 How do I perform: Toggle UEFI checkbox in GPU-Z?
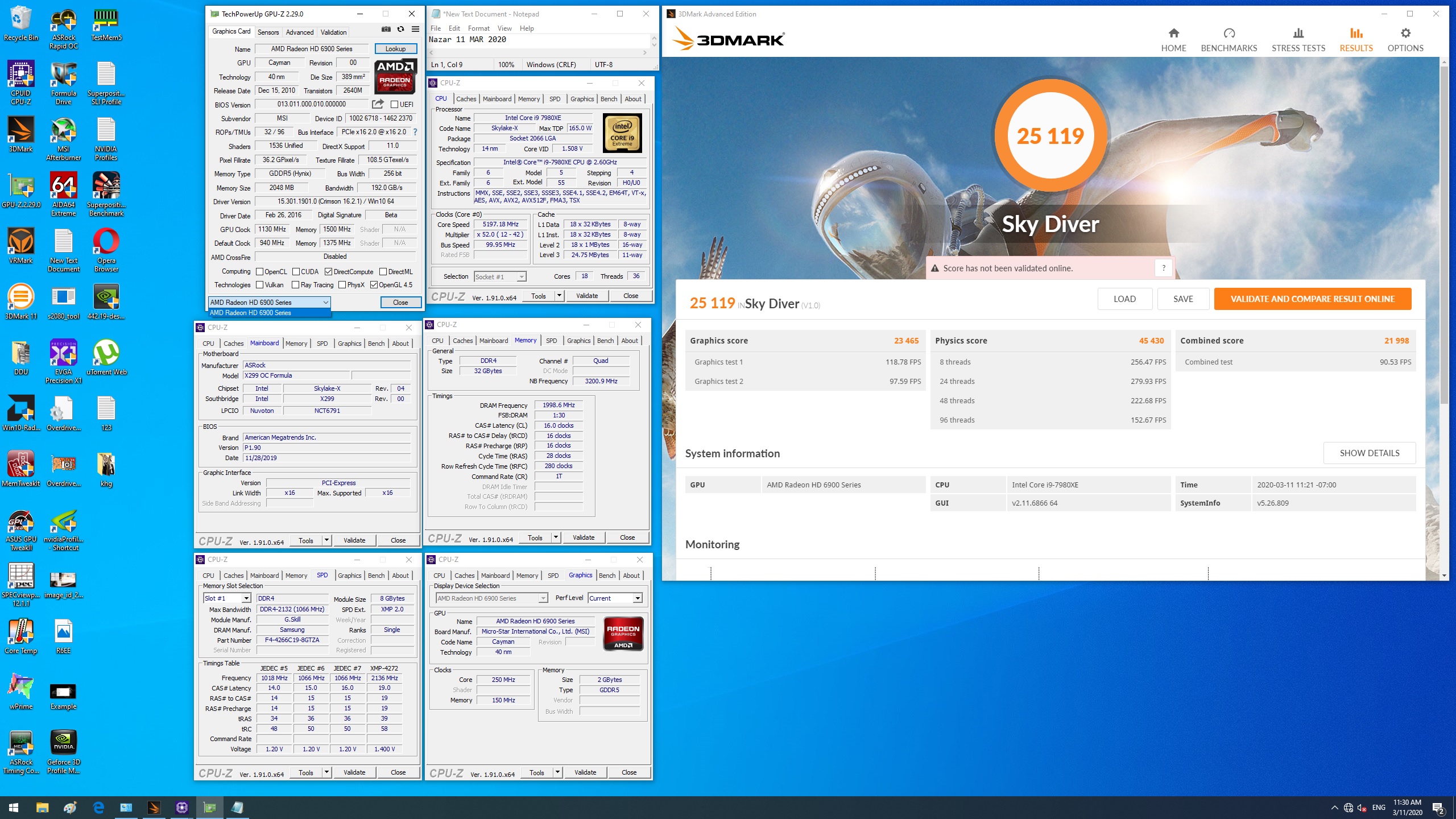(394, 105)
